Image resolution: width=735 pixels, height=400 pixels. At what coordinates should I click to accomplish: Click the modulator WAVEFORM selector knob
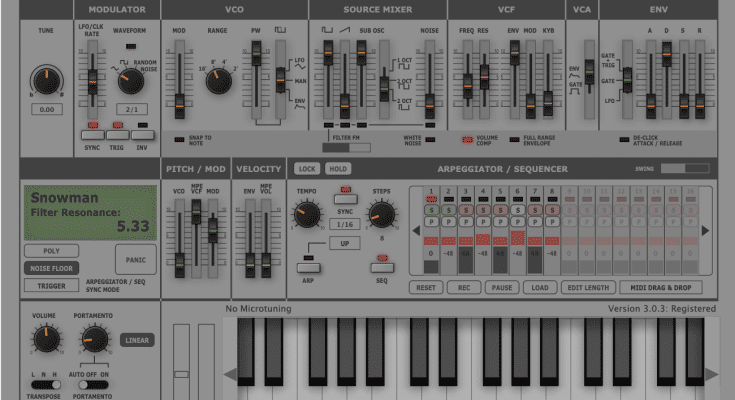pyautogui.click(x=129, y=82)
